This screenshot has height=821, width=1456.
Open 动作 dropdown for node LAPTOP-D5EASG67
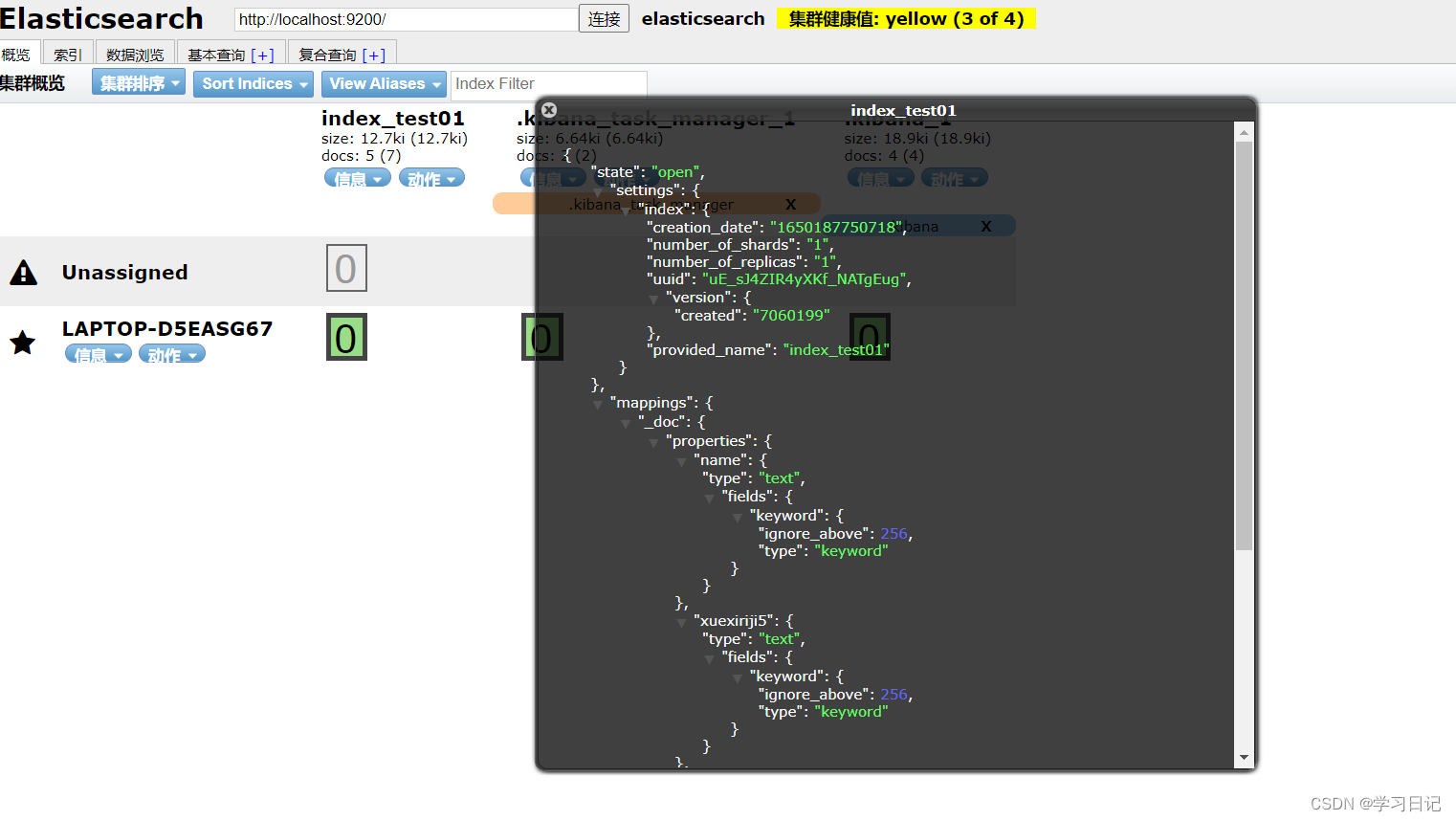tap(172, 355)
